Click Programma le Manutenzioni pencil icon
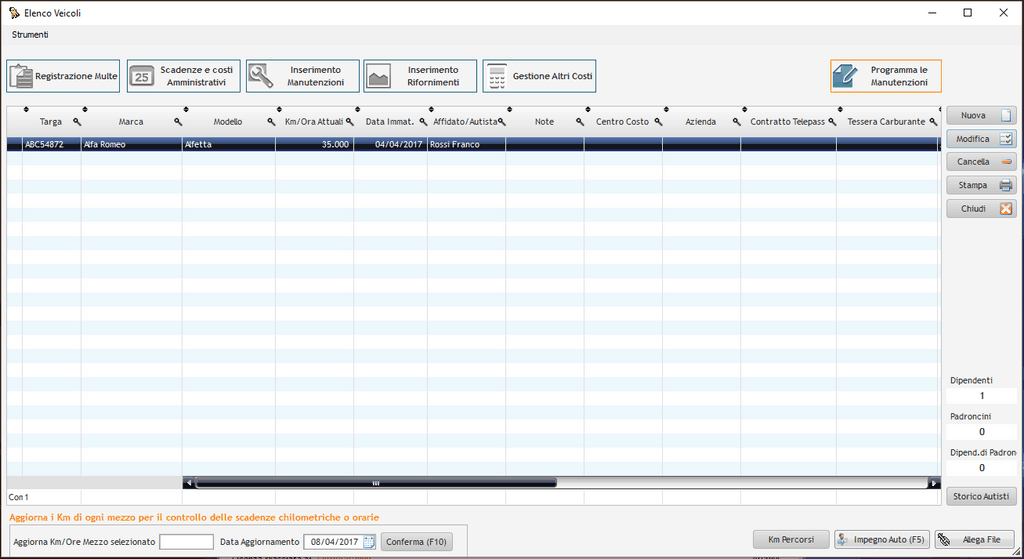This screenshot has width=1024, height=559. point(846,76)
